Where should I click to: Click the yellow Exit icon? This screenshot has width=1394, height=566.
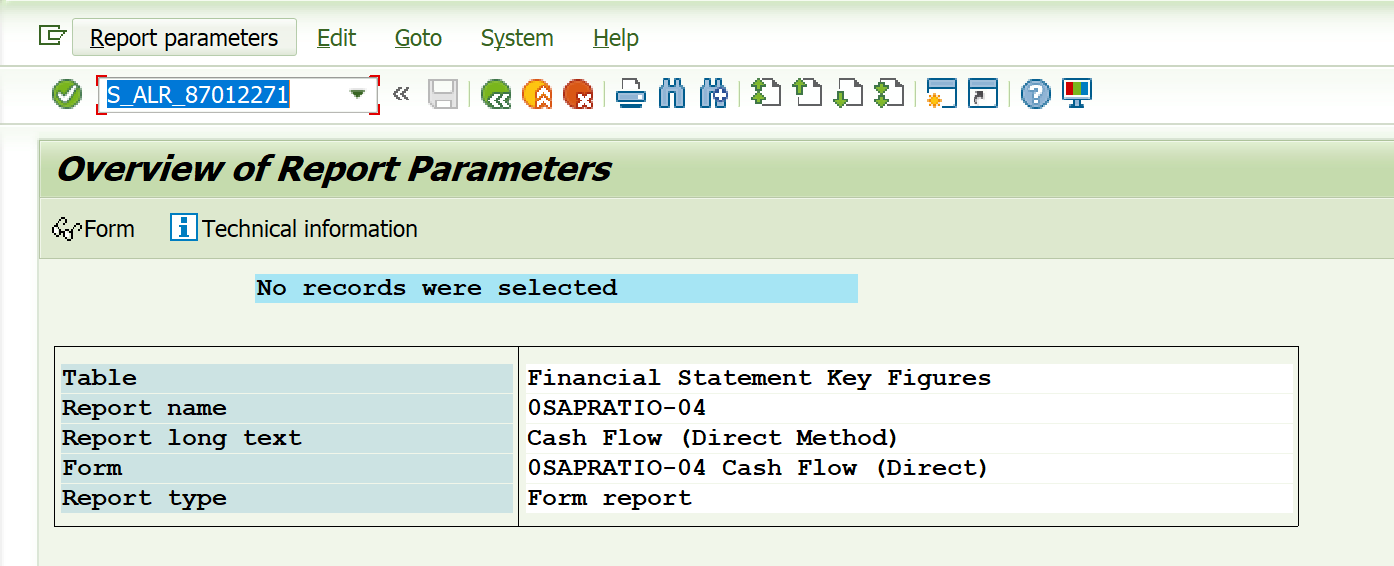pos(537,95)
